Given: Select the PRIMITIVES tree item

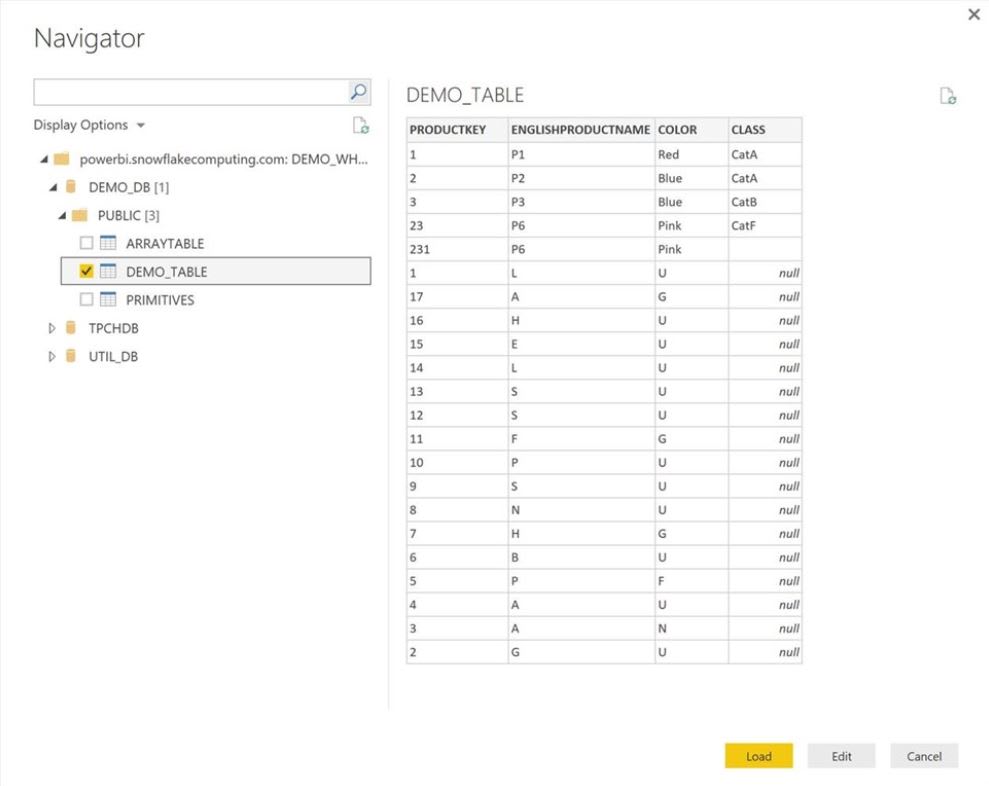Looking at the screenshot, I should click(160, 300).
